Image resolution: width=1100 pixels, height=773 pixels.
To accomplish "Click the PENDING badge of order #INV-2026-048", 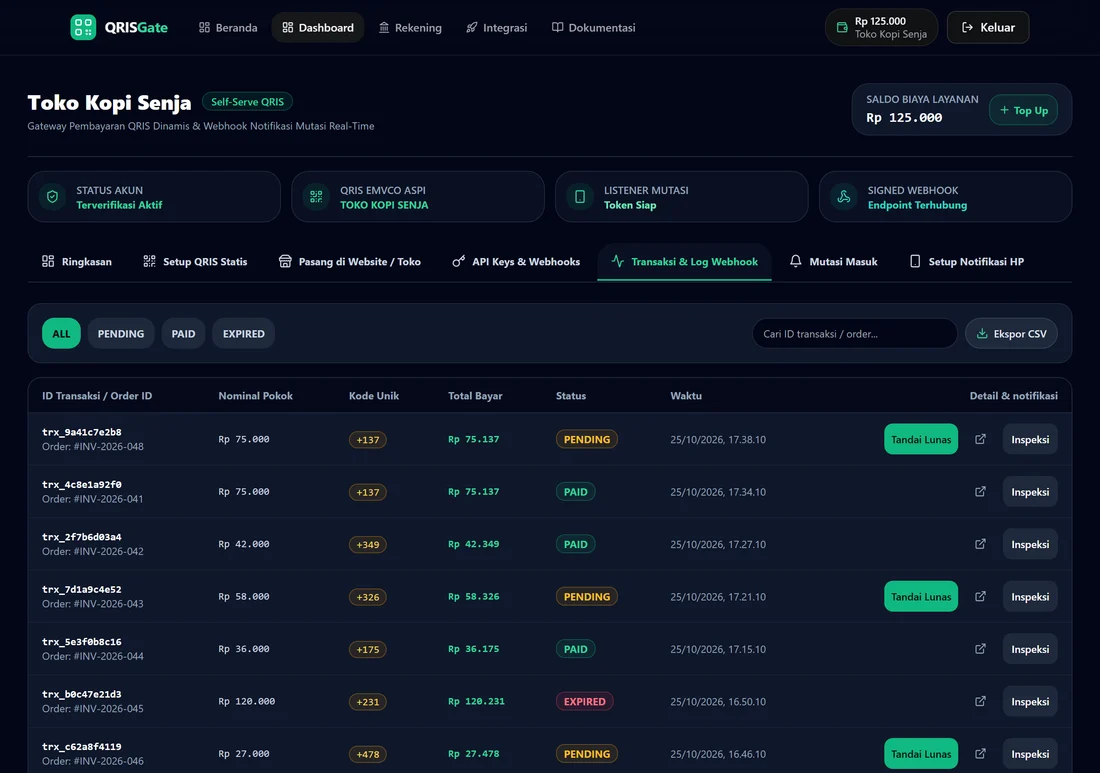I will tap(586, 439).
